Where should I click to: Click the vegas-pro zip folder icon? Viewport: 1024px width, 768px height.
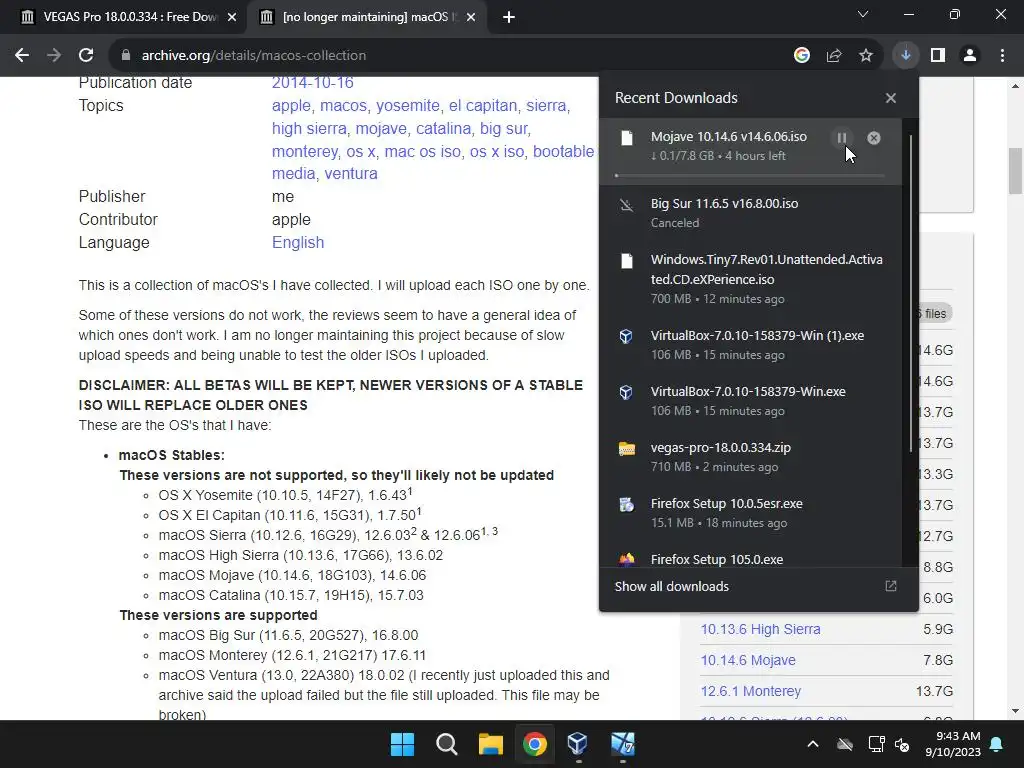[627, 449]
